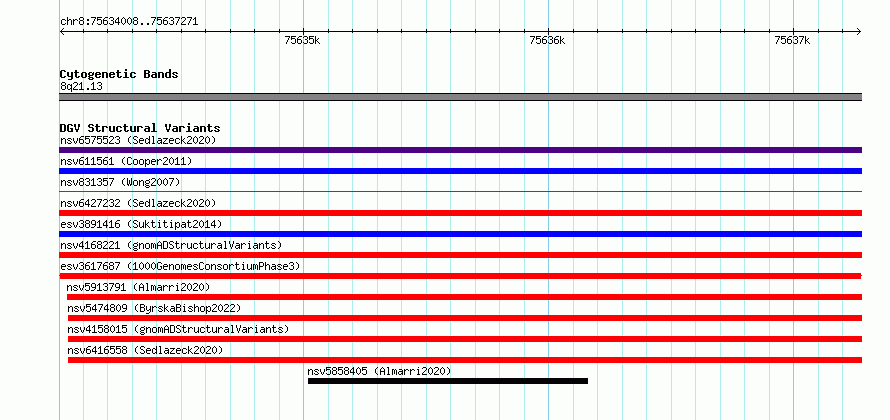The height and width of the screenshot is (420, 890).
Task: Click the 75637k ruler label
Action: (x=792, y=40)
